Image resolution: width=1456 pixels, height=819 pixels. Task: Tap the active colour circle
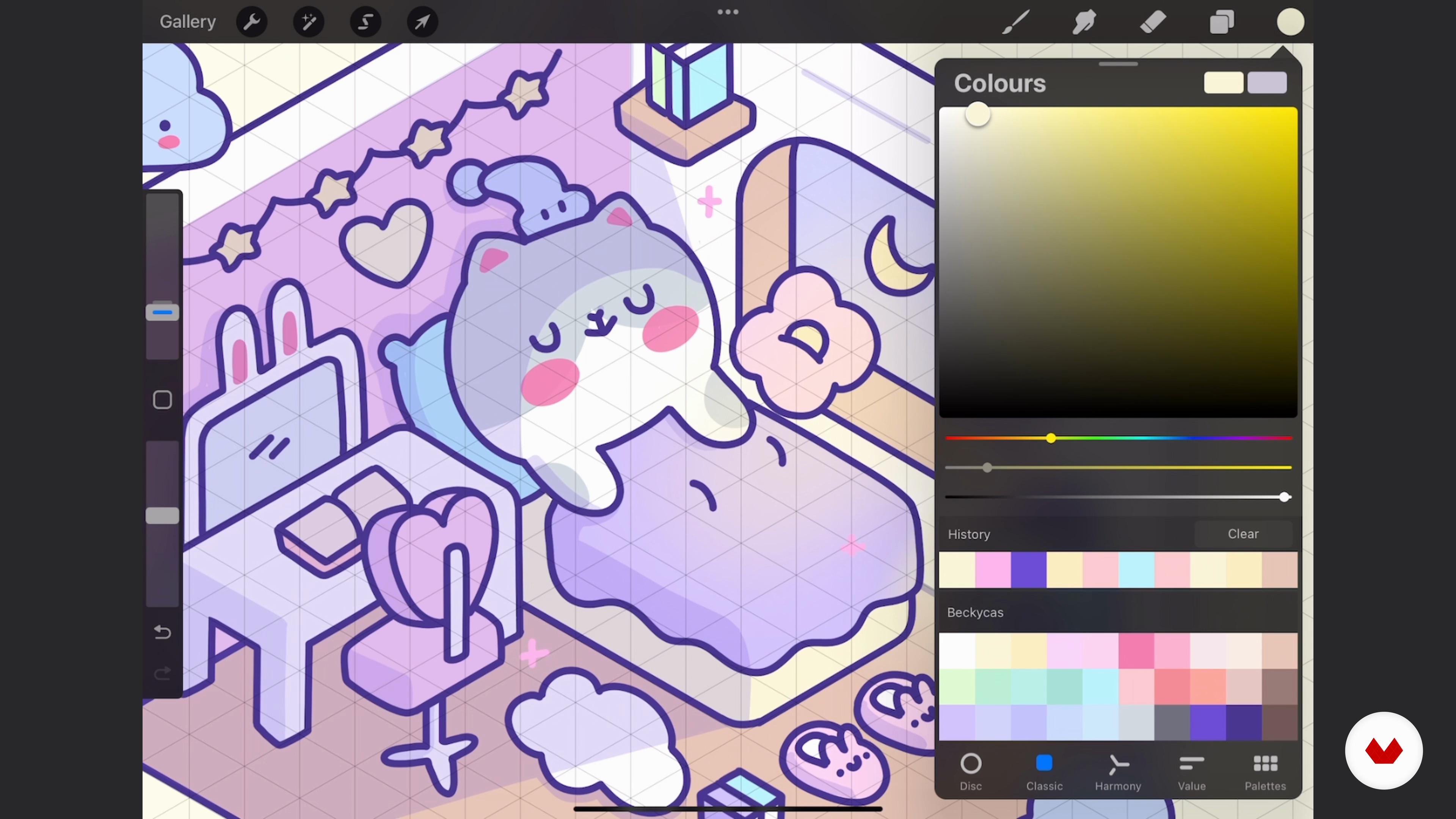click(1290, 22)
